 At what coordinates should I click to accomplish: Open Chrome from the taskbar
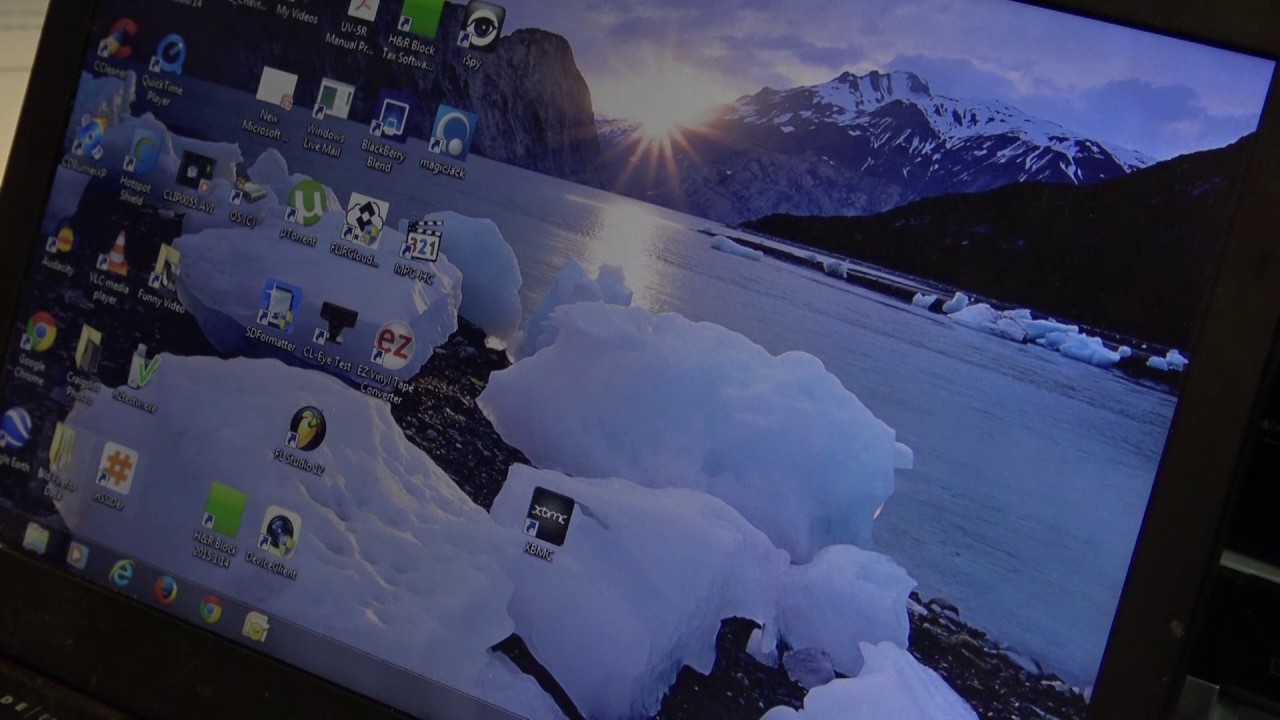[210, 608]
